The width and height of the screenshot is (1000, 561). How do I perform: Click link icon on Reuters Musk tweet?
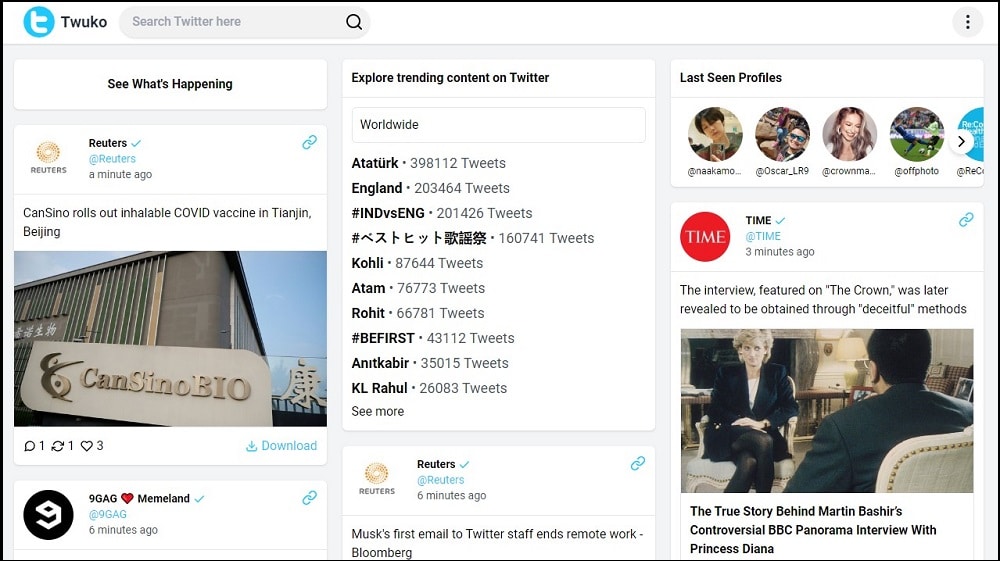pos(638,463)
